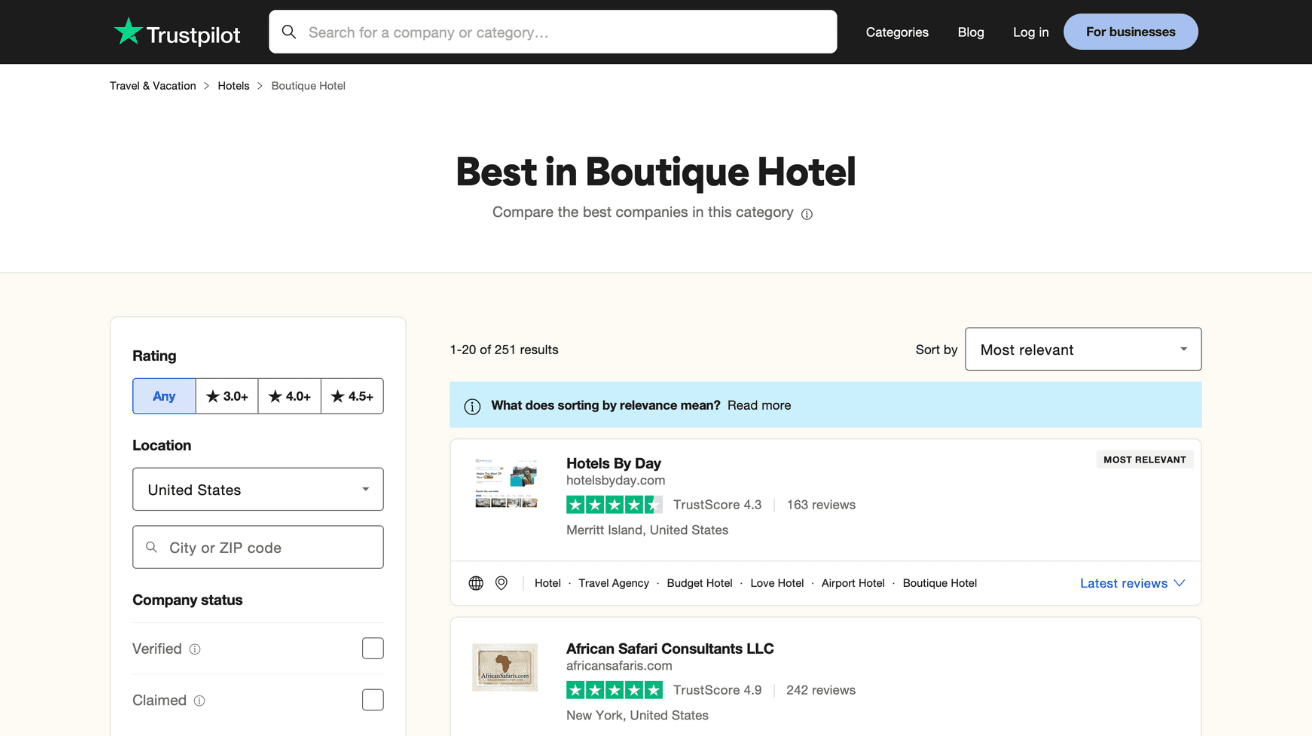
Task: Open Categories in the top navigation
Action: click(x=897, y=32)
